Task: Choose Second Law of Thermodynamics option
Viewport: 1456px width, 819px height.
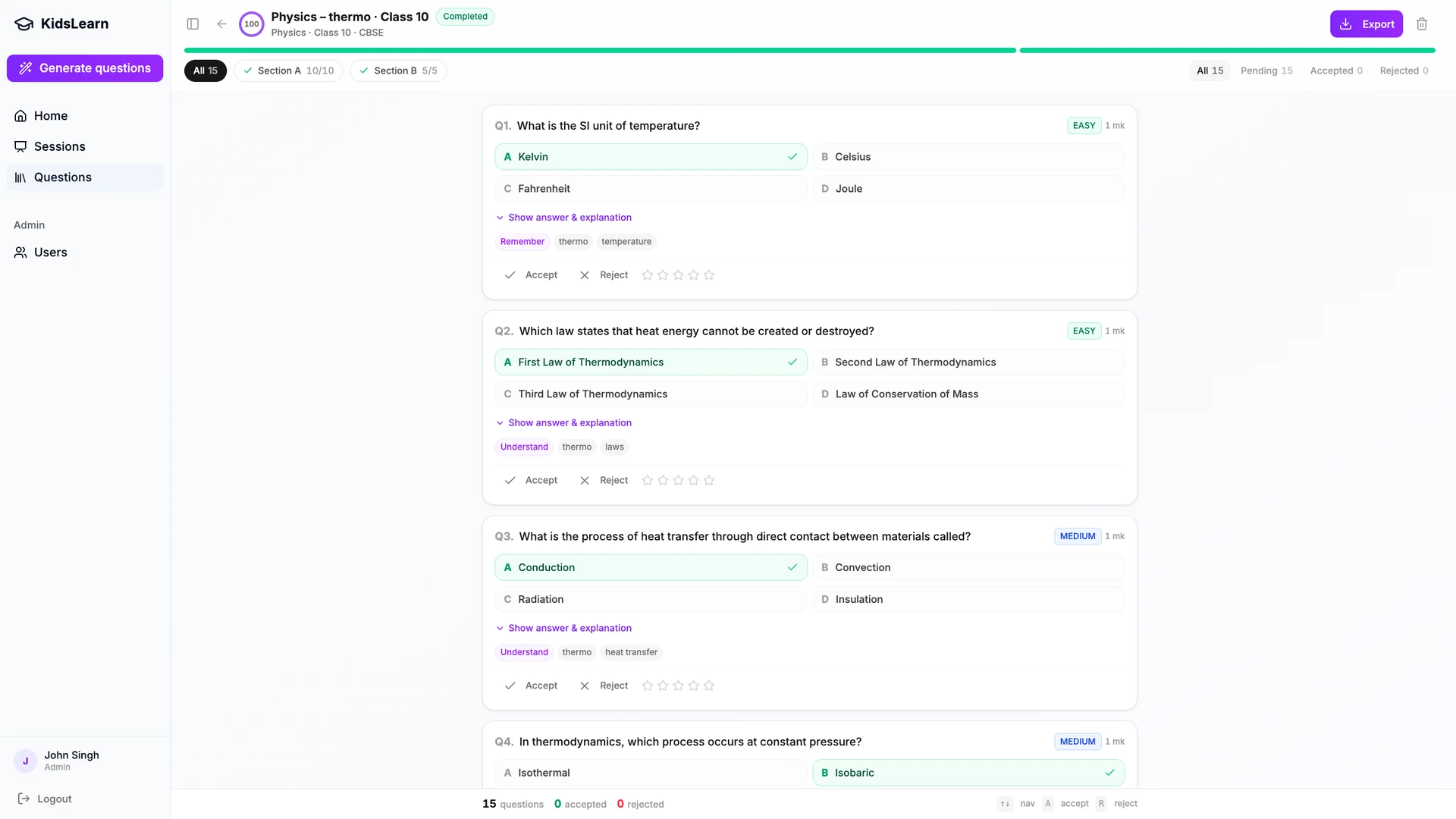Action: (x=968, y=362)
